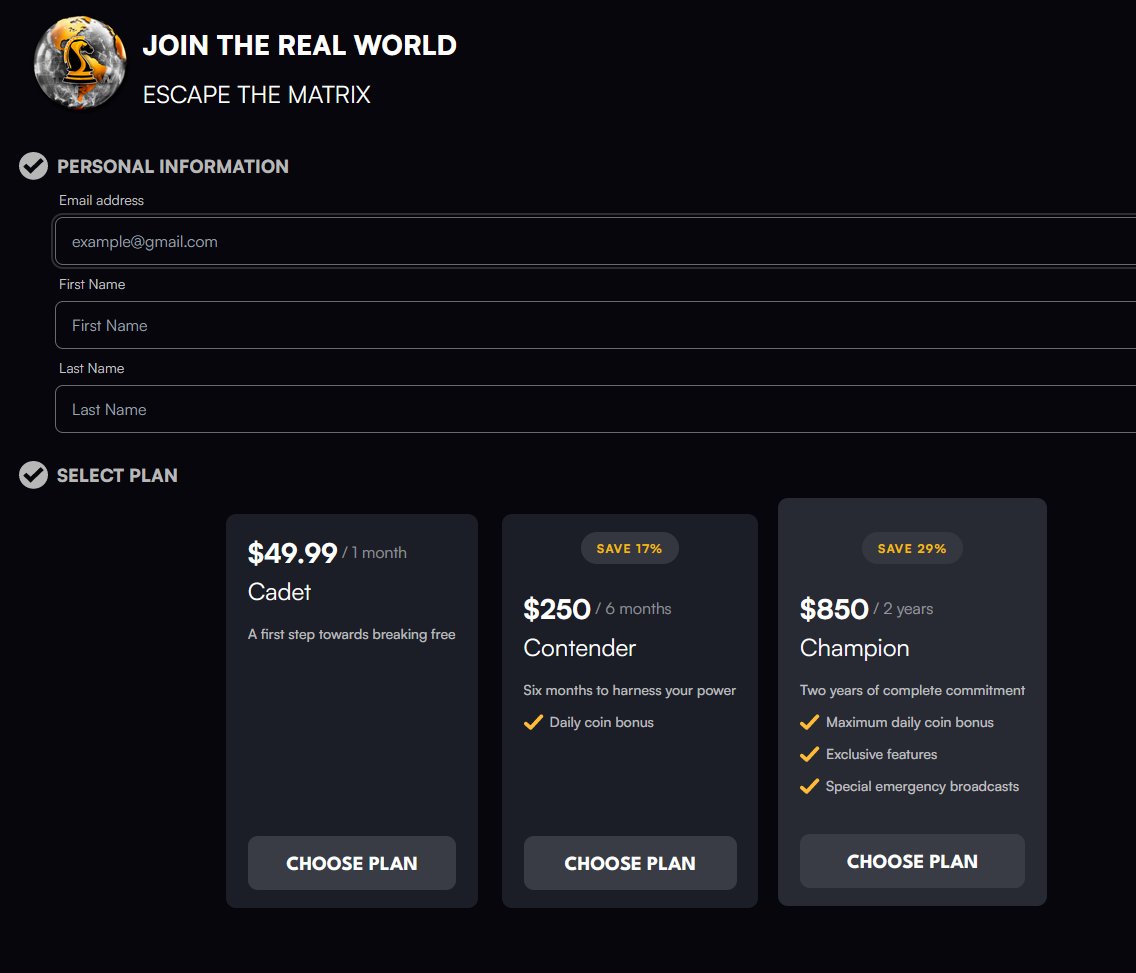Viewport: 1136px width, 973px height.
Task: Click the Escape The Matrix subtitle
Action: pos(256,95)
